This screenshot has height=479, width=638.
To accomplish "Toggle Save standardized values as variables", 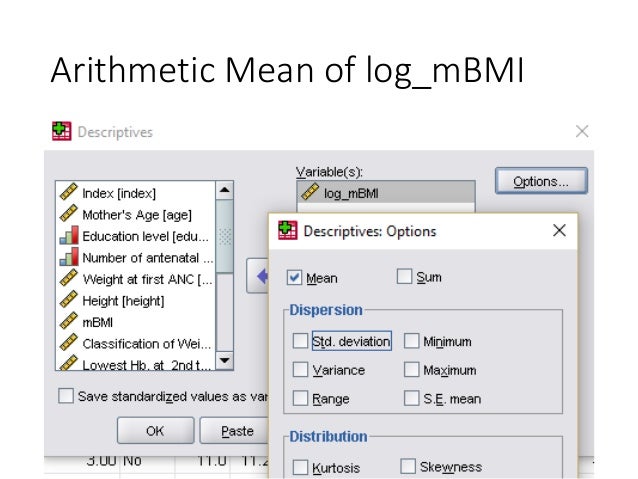I will [x=66, y=396].
